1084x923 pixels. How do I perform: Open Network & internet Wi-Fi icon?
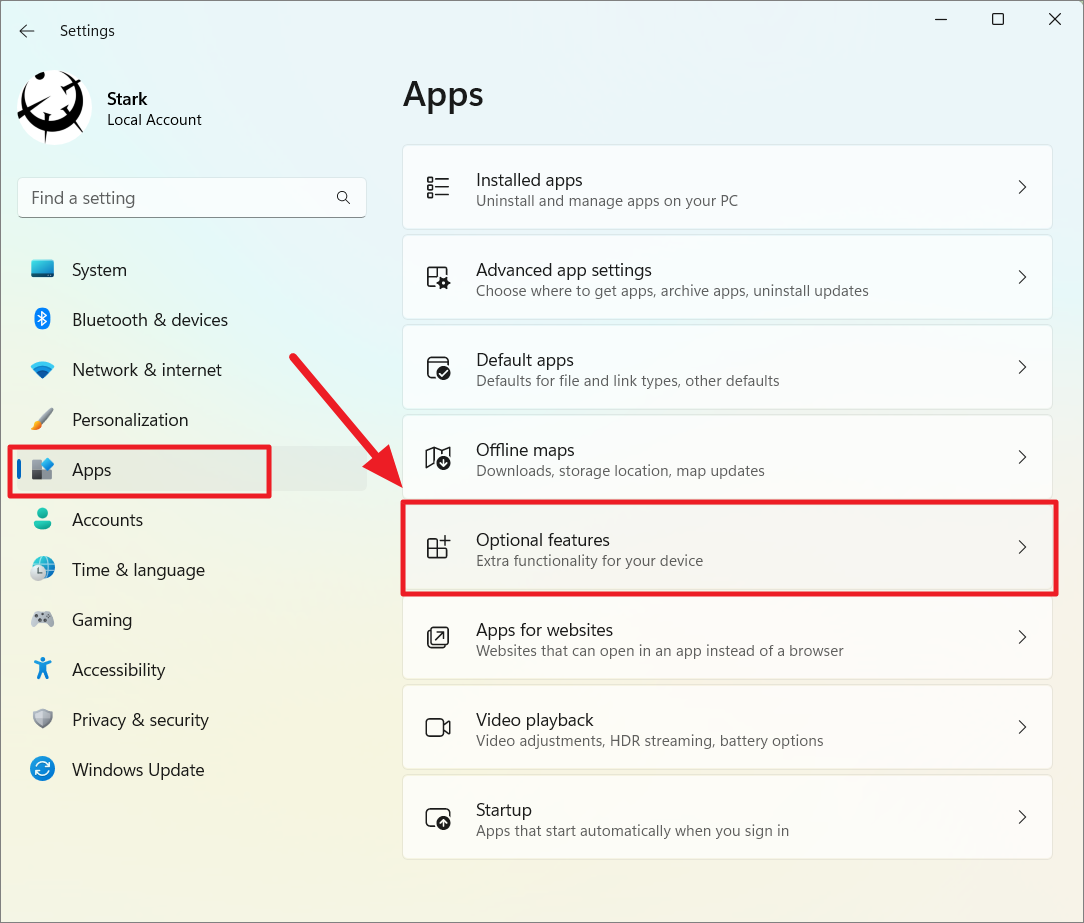point(42,370)
